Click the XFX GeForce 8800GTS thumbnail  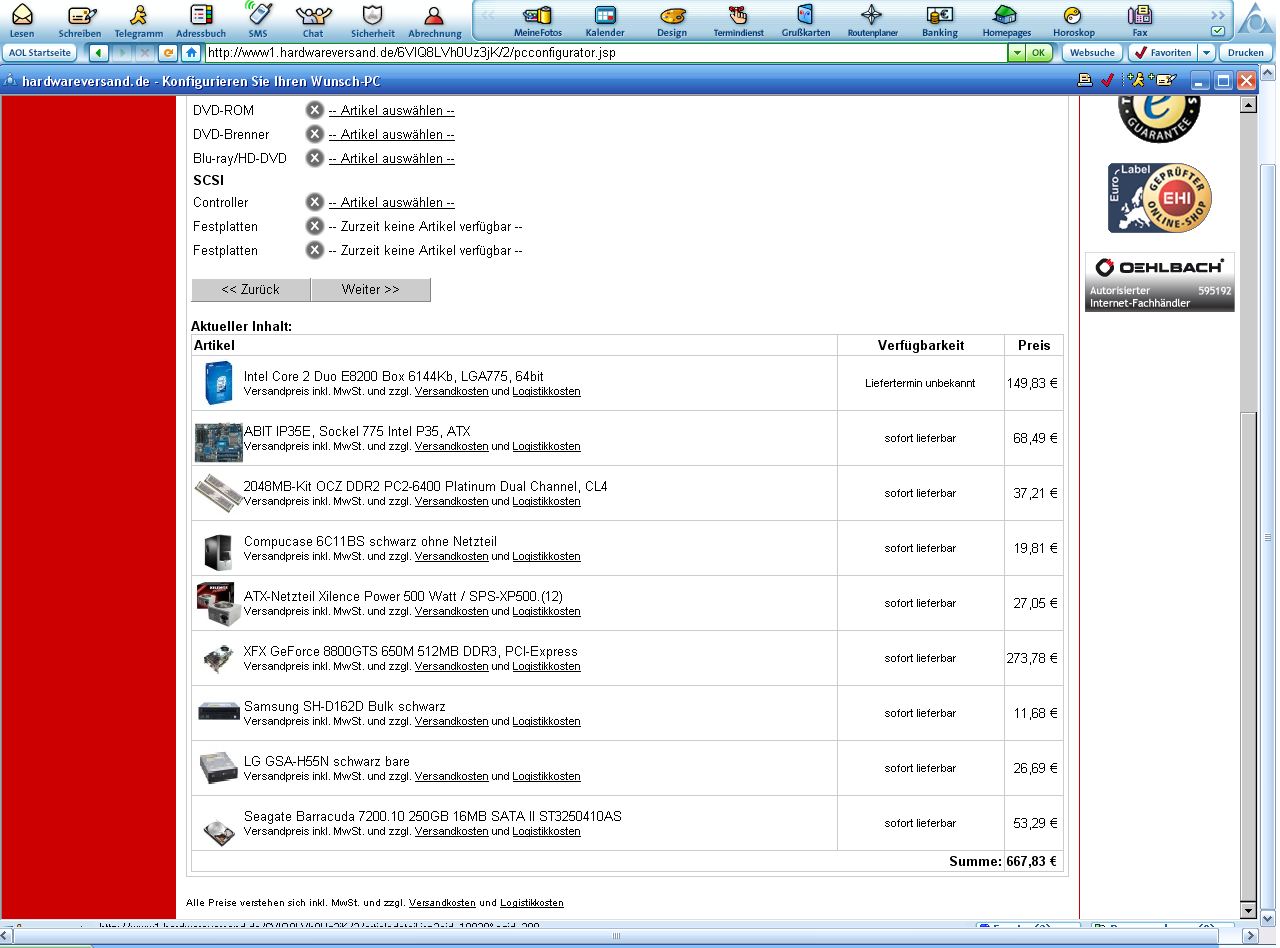click(218, 658)
